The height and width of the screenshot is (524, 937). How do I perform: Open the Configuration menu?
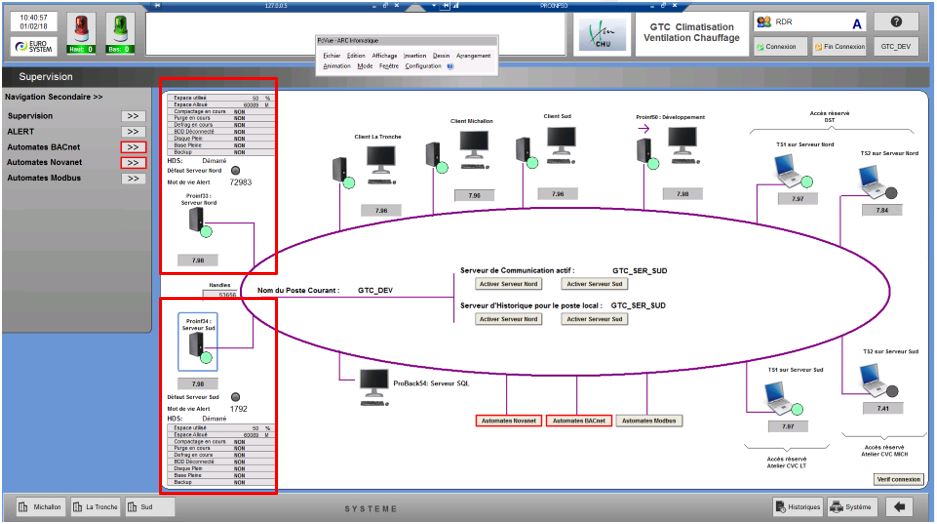click(423, 66)
